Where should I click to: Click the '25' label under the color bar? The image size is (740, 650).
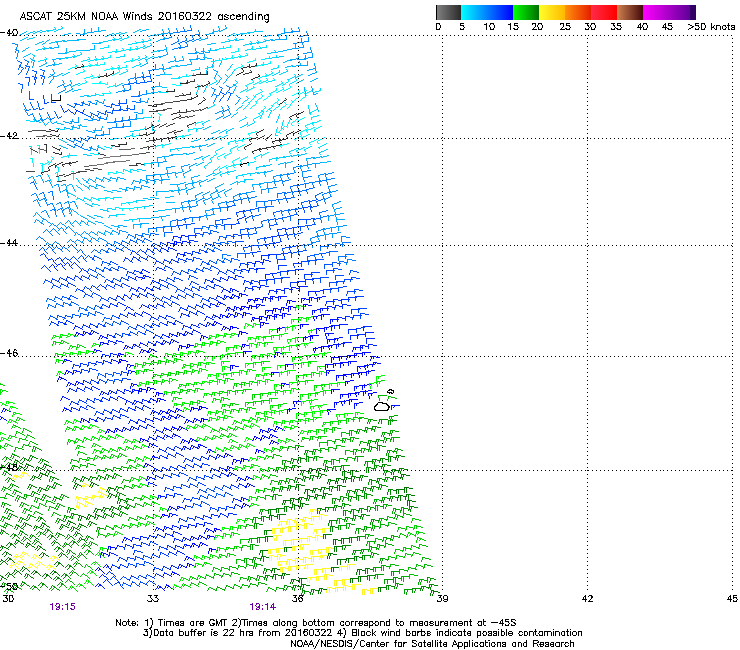point(565,27)
